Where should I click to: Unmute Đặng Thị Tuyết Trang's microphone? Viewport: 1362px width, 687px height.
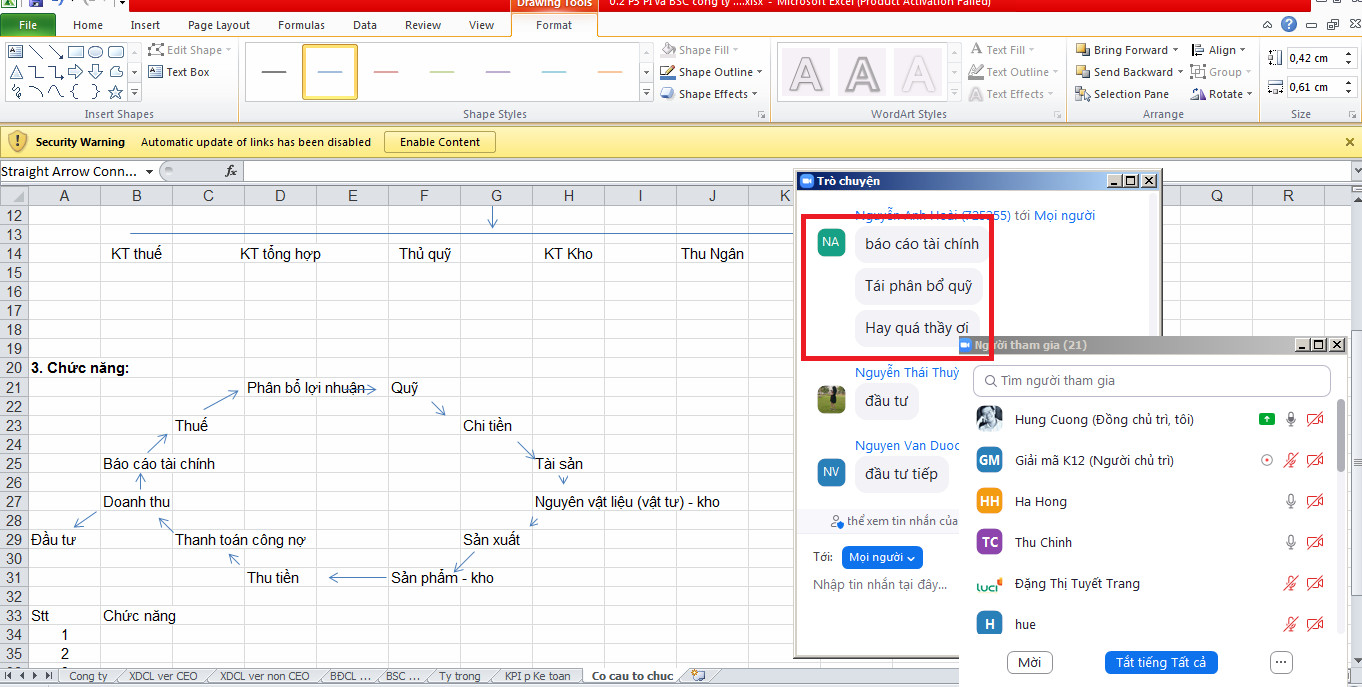pyautogui.click(x=1291, y=584)
